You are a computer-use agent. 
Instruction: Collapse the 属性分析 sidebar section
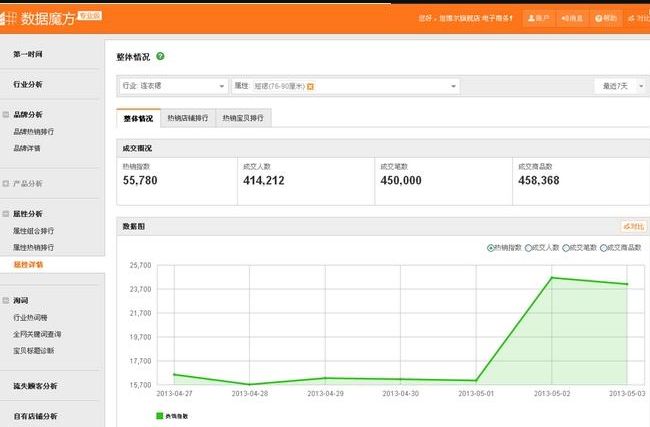coord(6,214)
